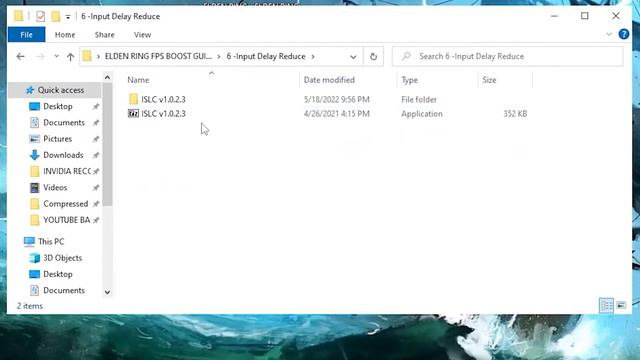This screenshot has height=360, width=640.
Task: Click the Forward navigation arrow
Action: [40, 56]
